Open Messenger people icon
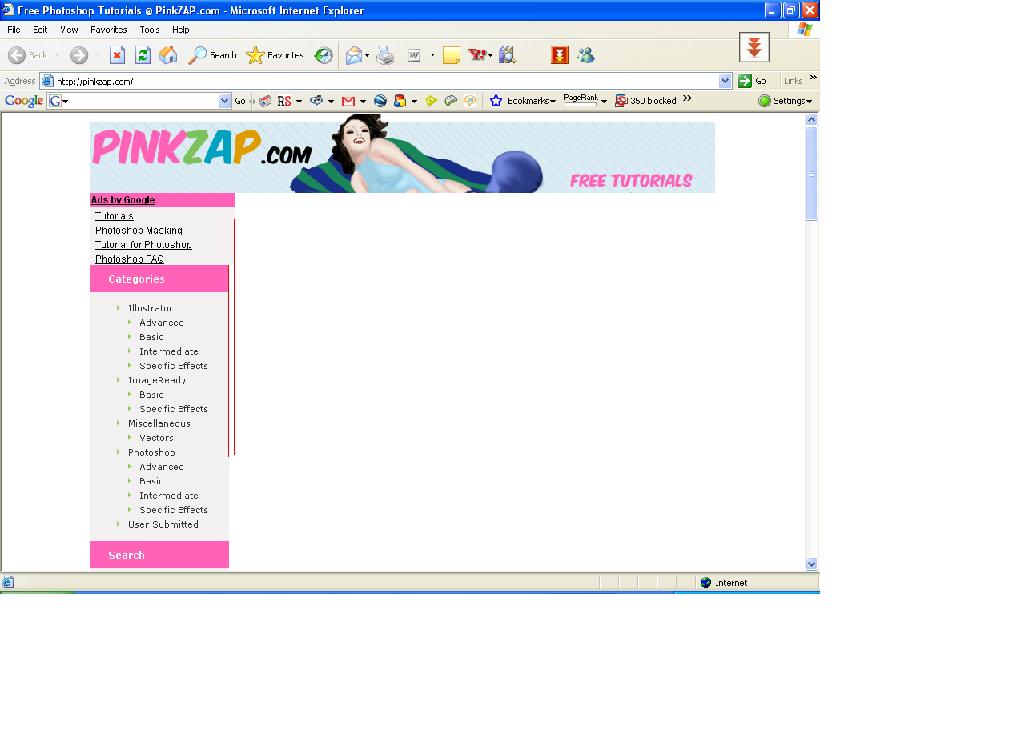 tap(586, 56)
